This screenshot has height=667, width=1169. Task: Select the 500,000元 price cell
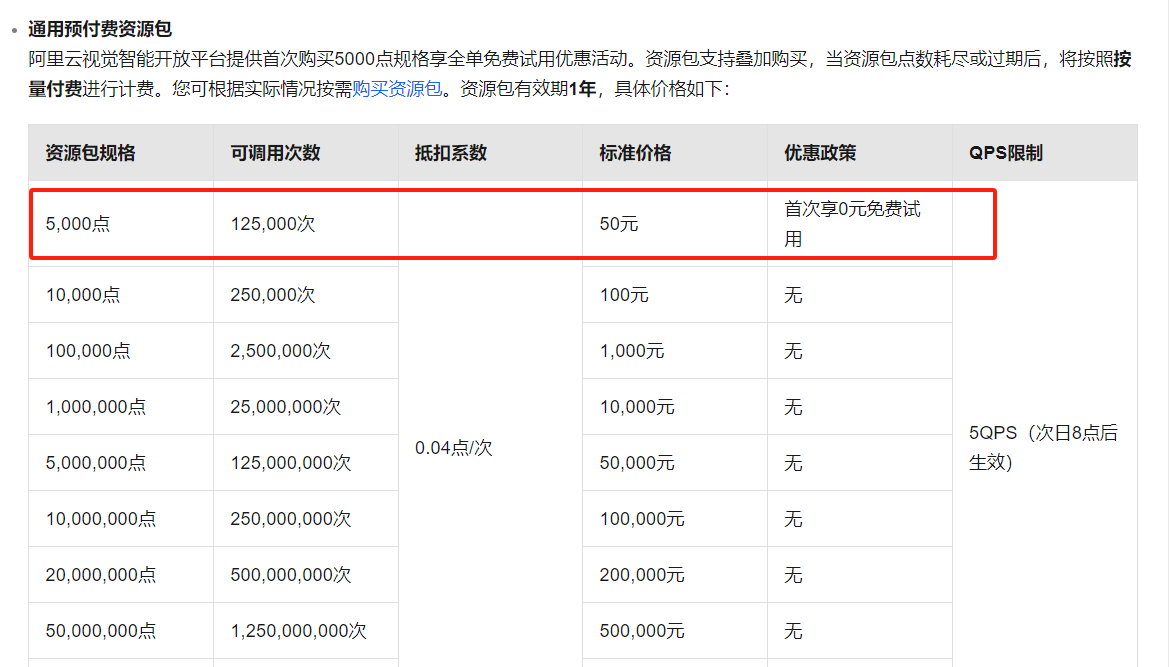(x=675, y=630)
